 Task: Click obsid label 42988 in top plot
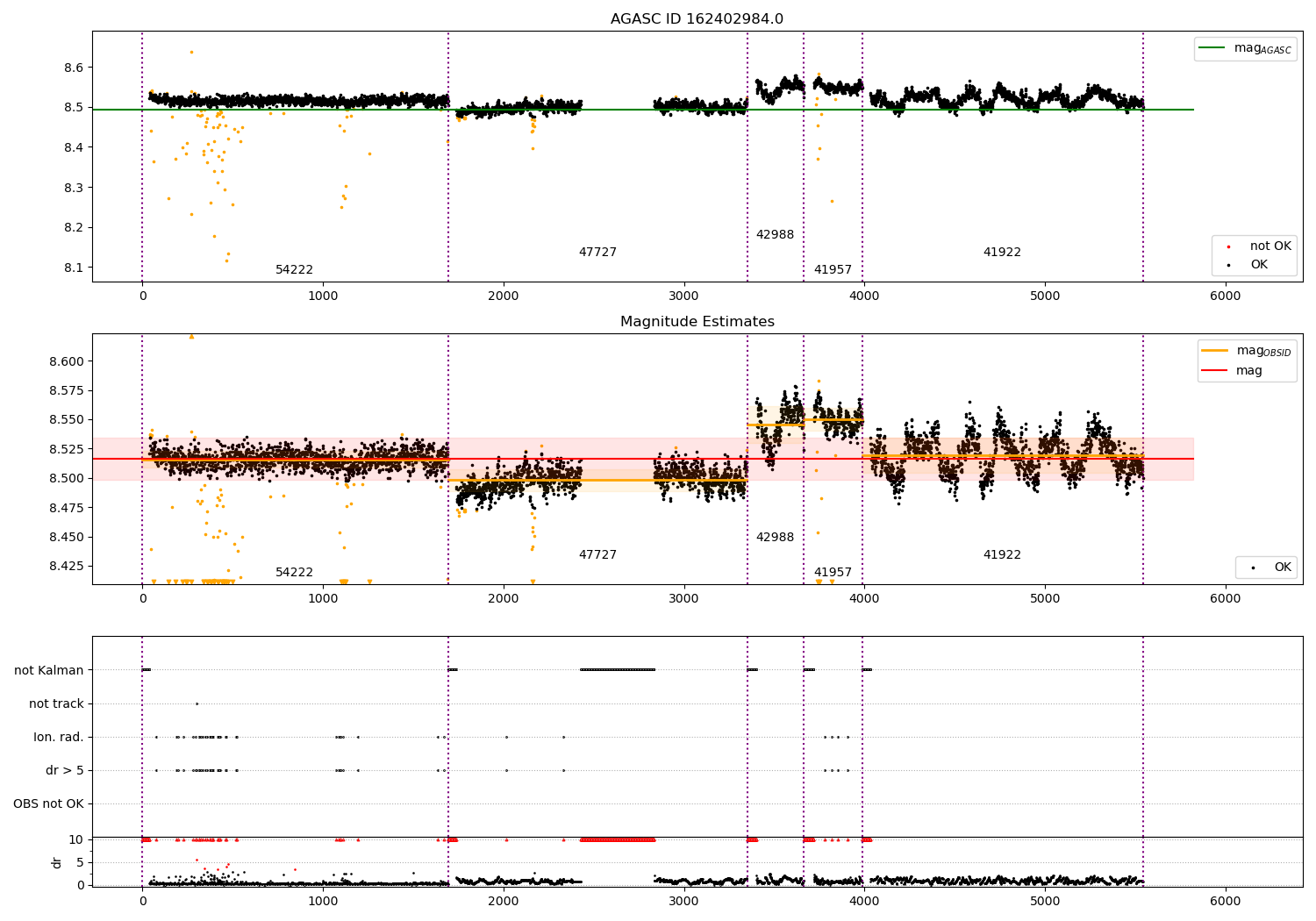click(775, 235)
